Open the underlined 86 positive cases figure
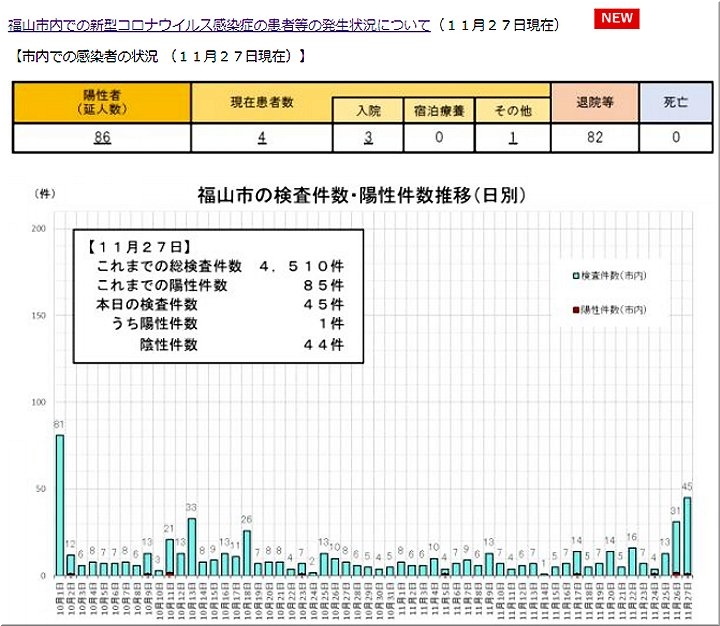720x626 pixels. click(x=102, y=138)
